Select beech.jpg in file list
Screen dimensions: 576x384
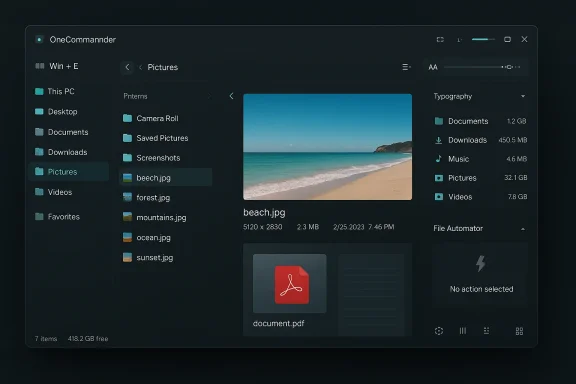[166, 177]
